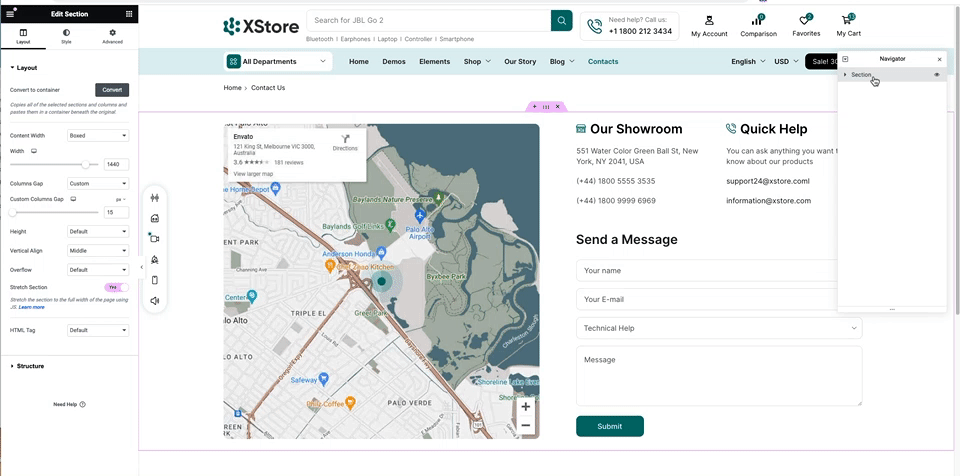Screen dimensions: 960x476
Task: Switch to Style tab
Action: click(x=66, y=37)
